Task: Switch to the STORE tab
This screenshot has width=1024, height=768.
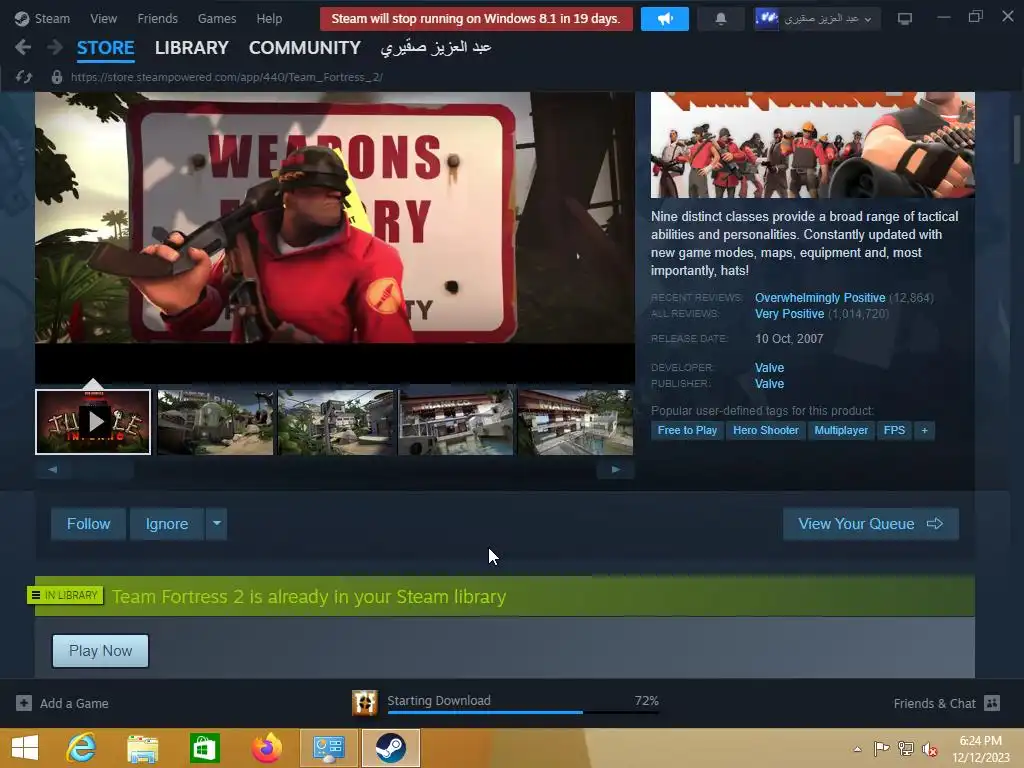Action: click(106, 48)
